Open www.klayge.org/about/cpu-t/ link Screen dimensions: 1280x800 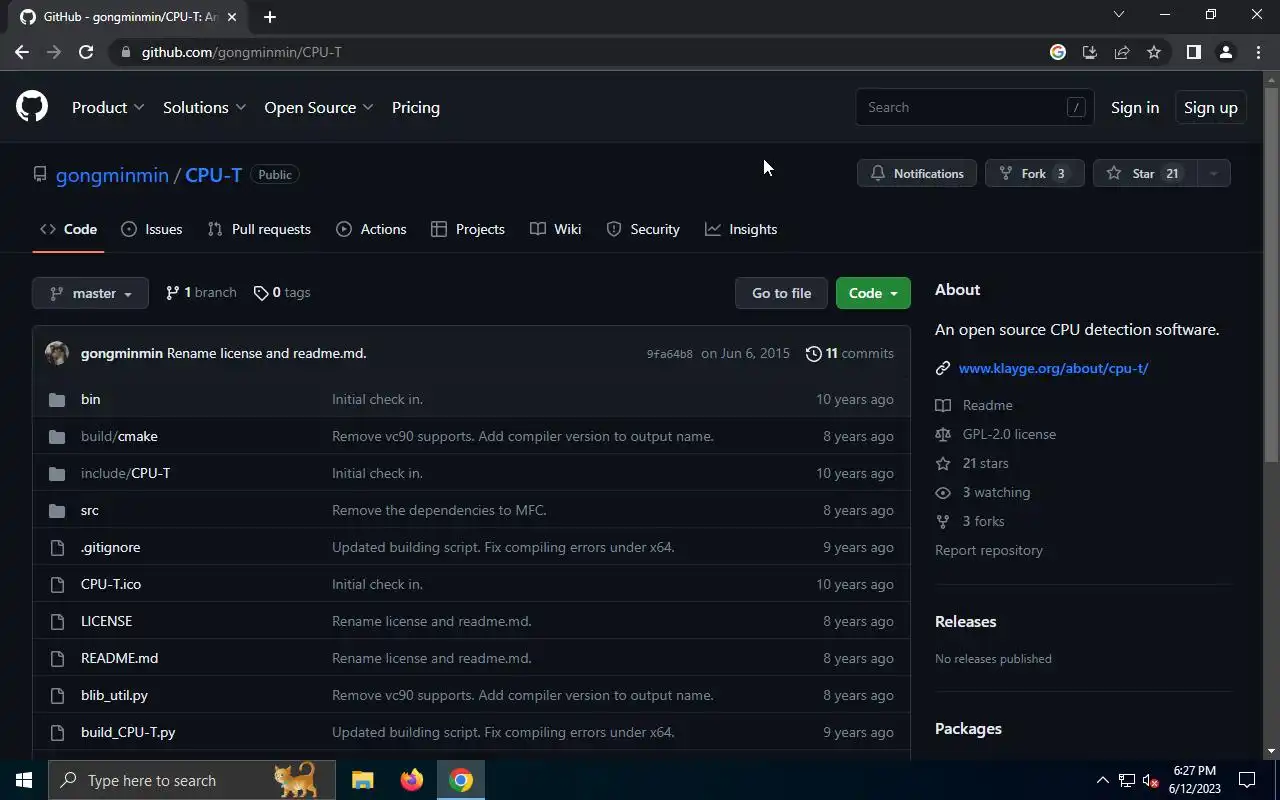tap(1053, 368)
